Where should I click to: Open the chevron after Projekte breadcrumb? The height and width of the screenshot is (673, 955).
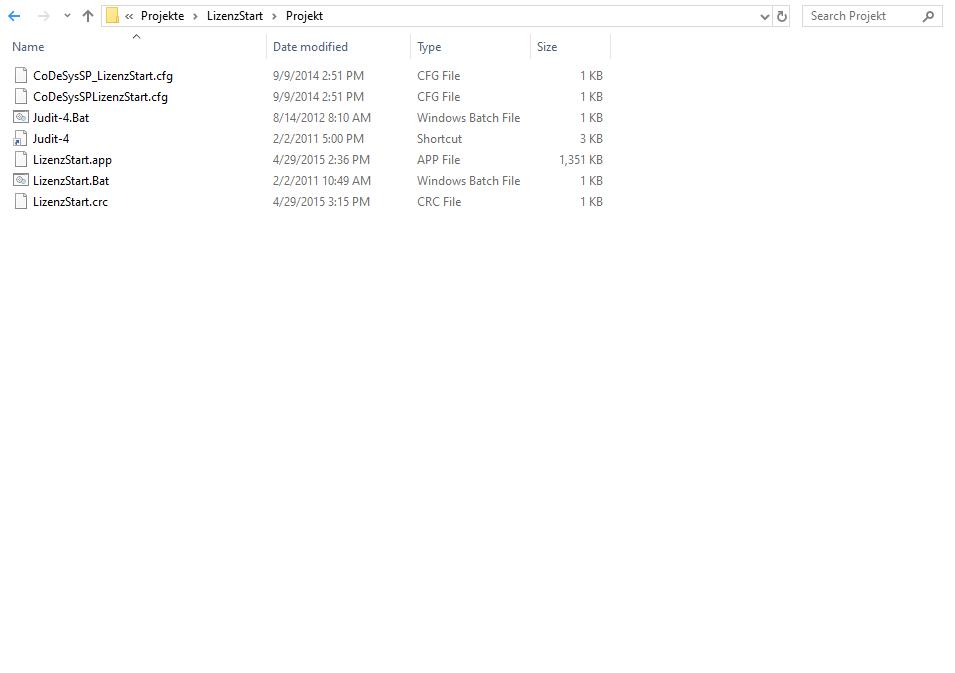(196, 16)
